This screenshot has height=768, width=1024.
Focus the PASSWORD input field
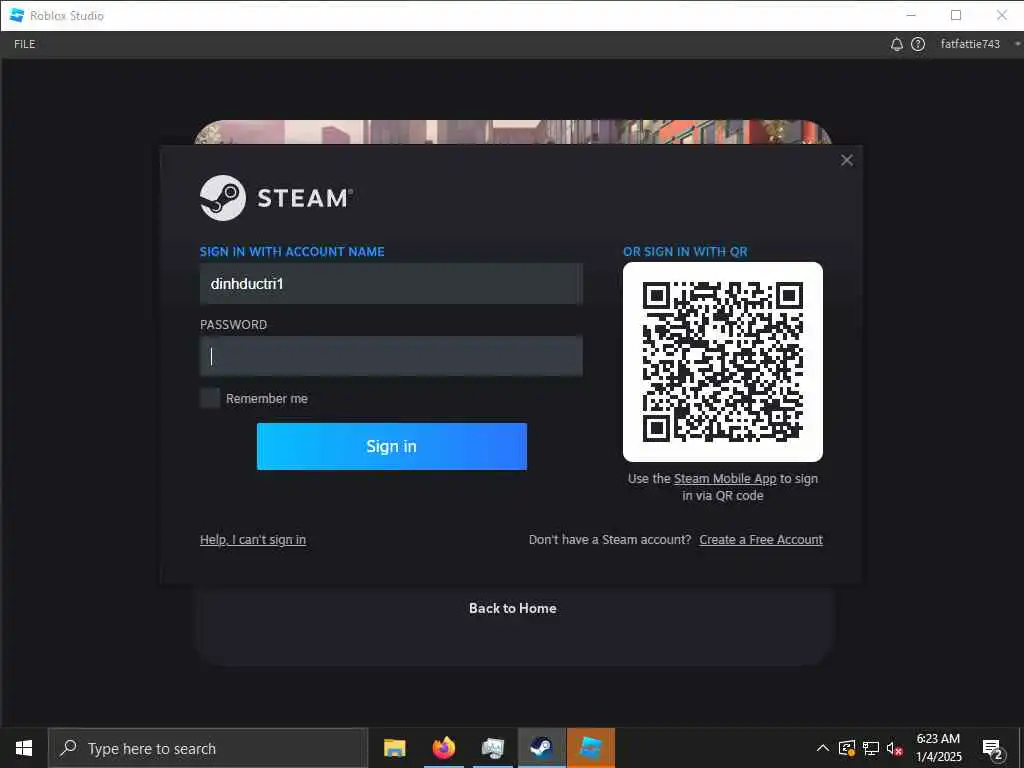391,356
